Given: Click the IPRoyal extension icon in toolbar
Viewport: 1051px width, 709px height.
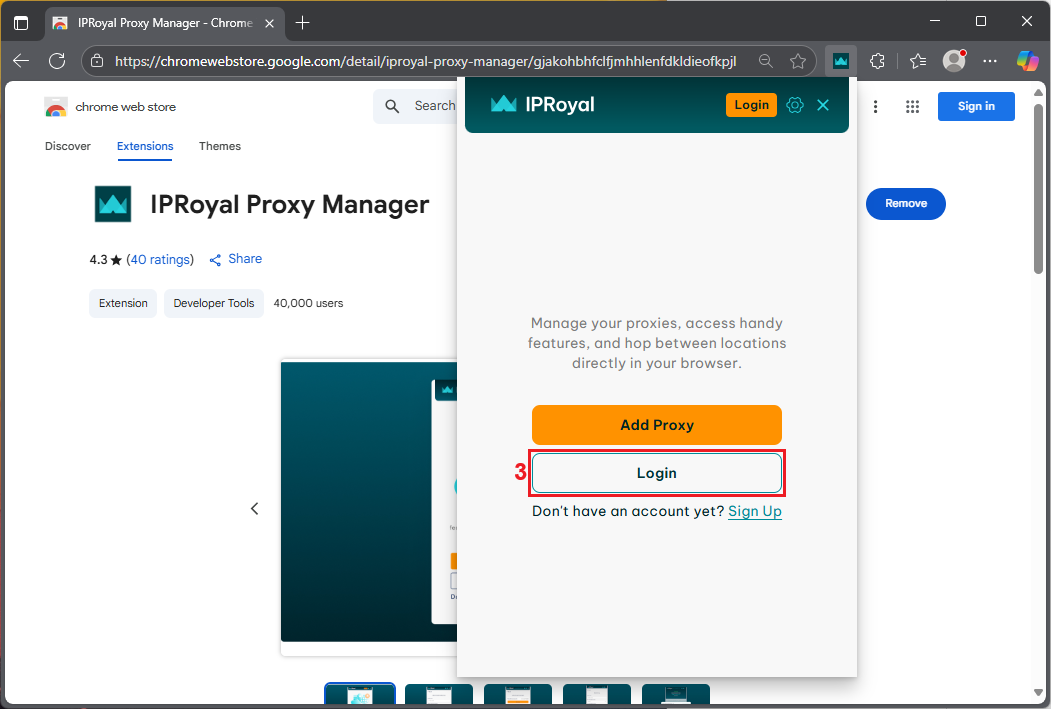Looking at the screenshot, I should (841, 61).
